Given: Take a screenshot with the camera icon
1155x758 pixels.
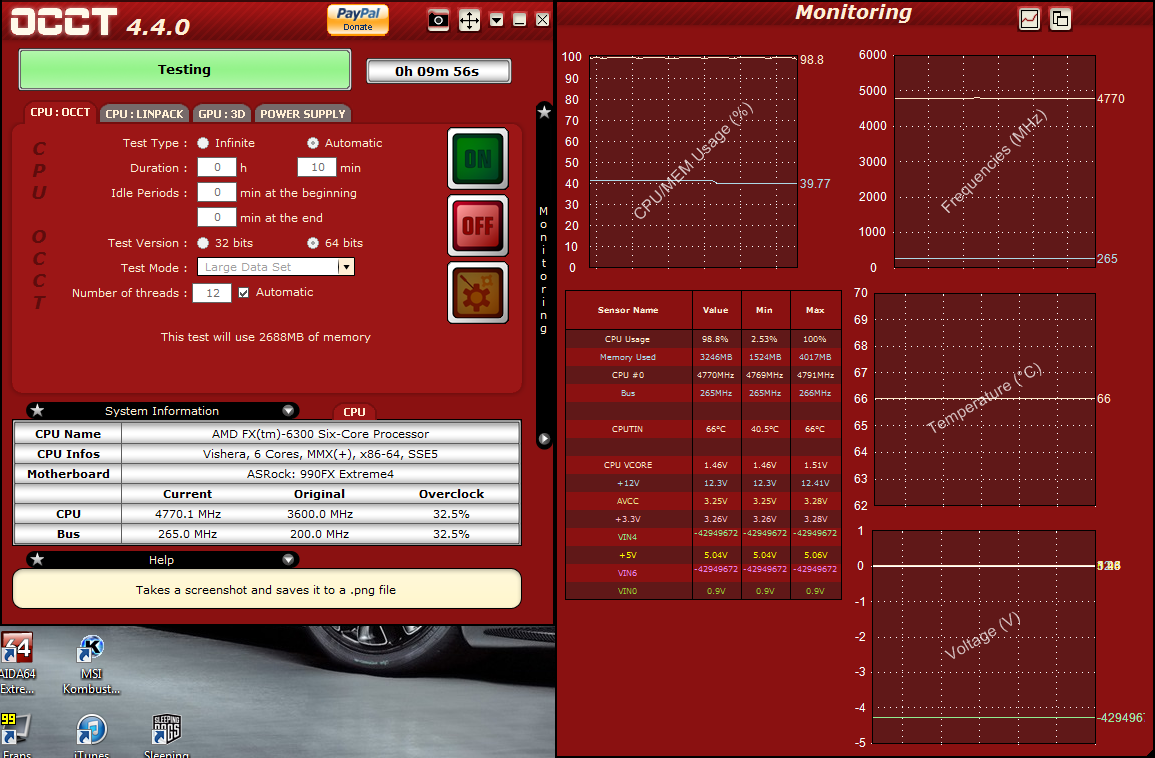Looking at the screenshot, I should (438, 20).
